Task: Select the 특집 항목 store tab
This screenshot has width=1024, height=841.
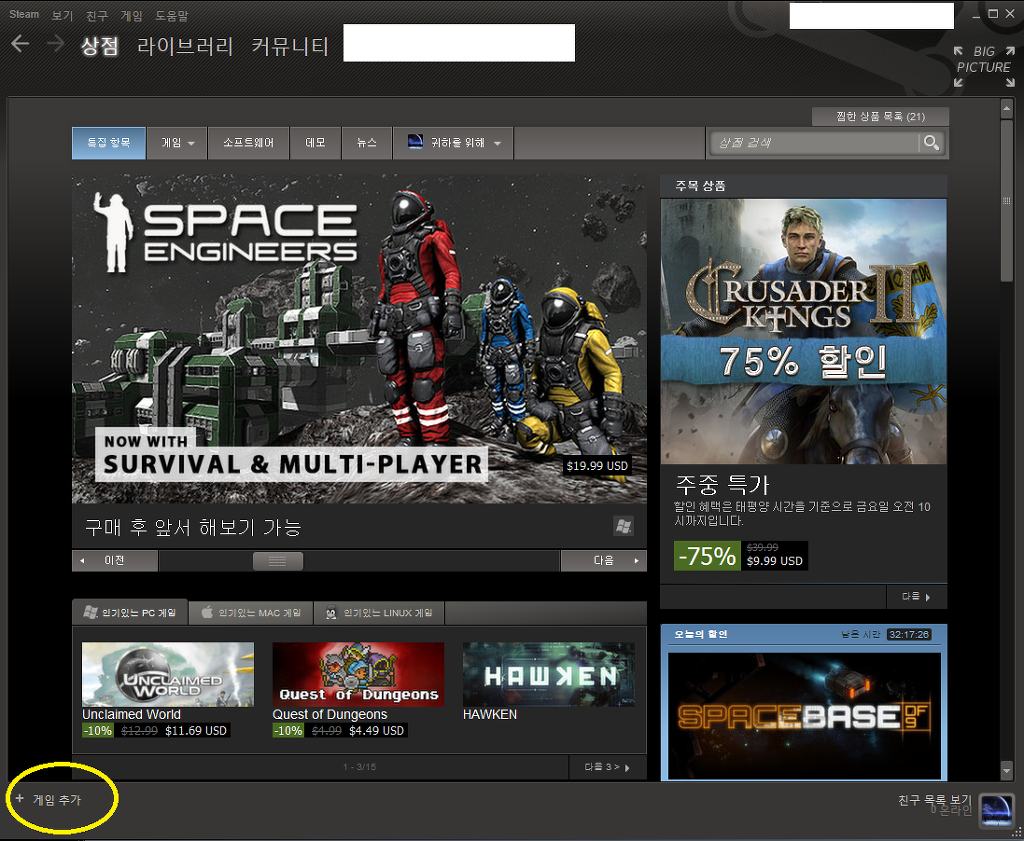Action: point(109,143)
